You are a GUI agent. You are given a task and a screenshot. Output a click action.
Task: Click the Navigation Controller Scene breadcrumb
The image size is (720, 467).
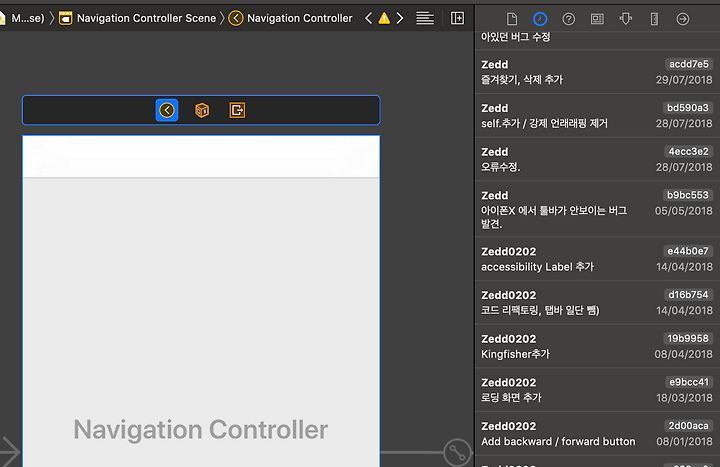tap(146, 18)
